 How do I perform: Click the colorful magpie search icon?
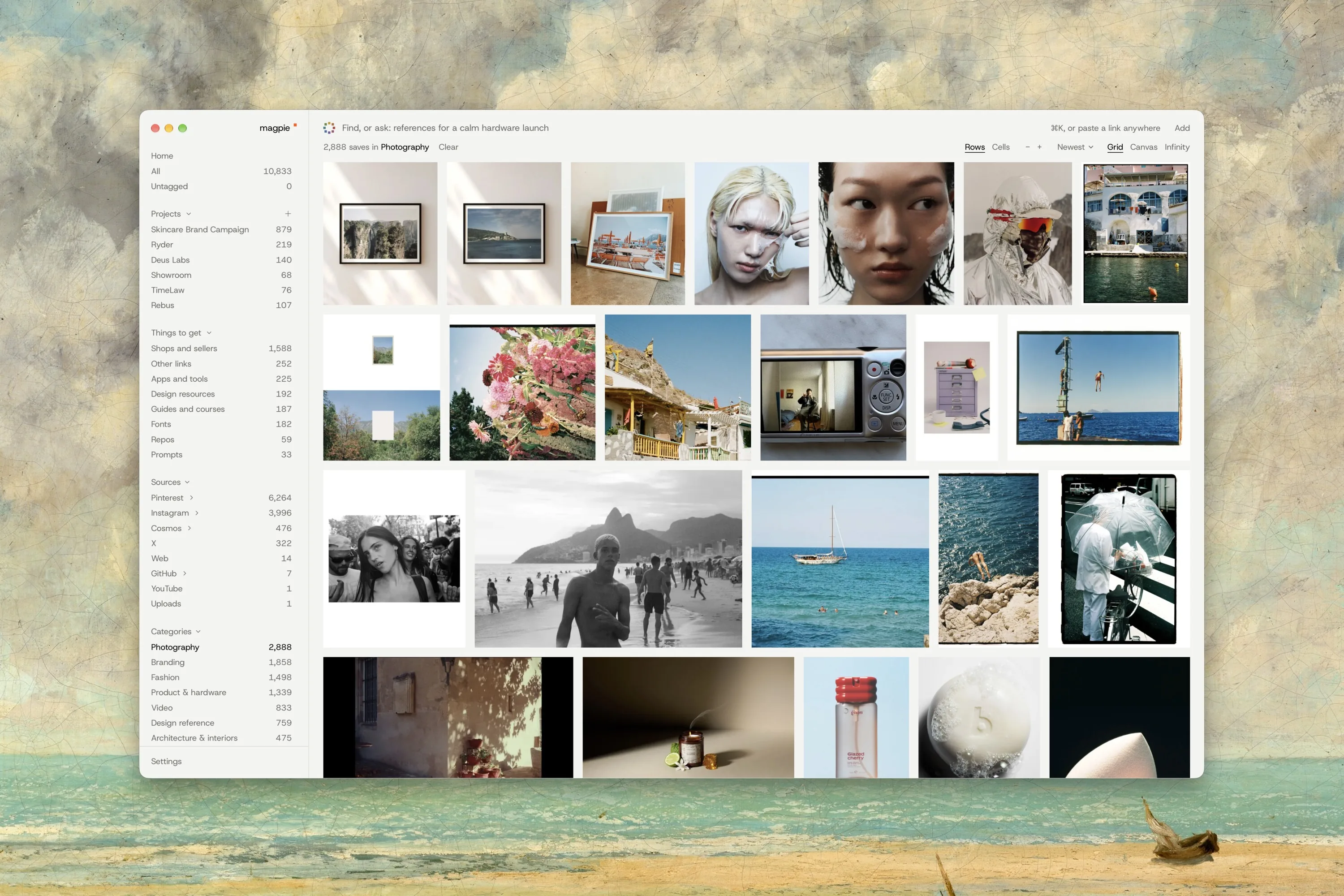click(x=329, y=128)
